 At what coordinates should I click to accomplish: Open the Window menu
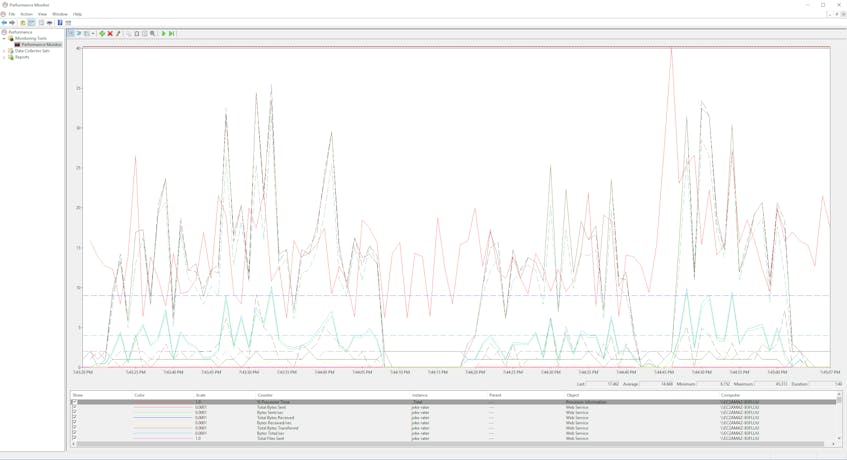[x=59, y=14]
